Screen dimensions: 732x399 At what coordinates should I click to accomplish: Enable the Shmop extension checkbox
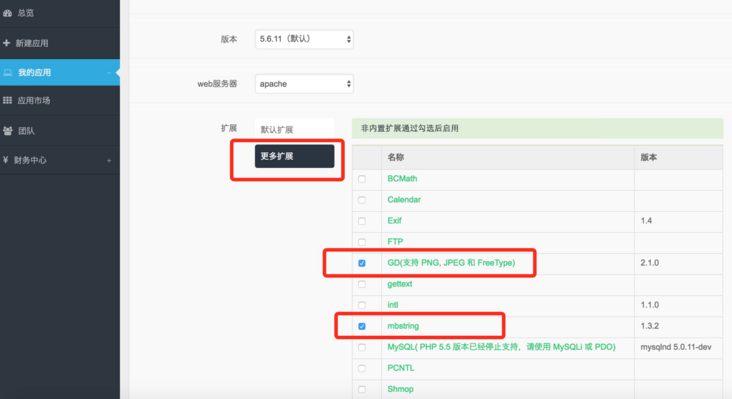coord(362,389)
